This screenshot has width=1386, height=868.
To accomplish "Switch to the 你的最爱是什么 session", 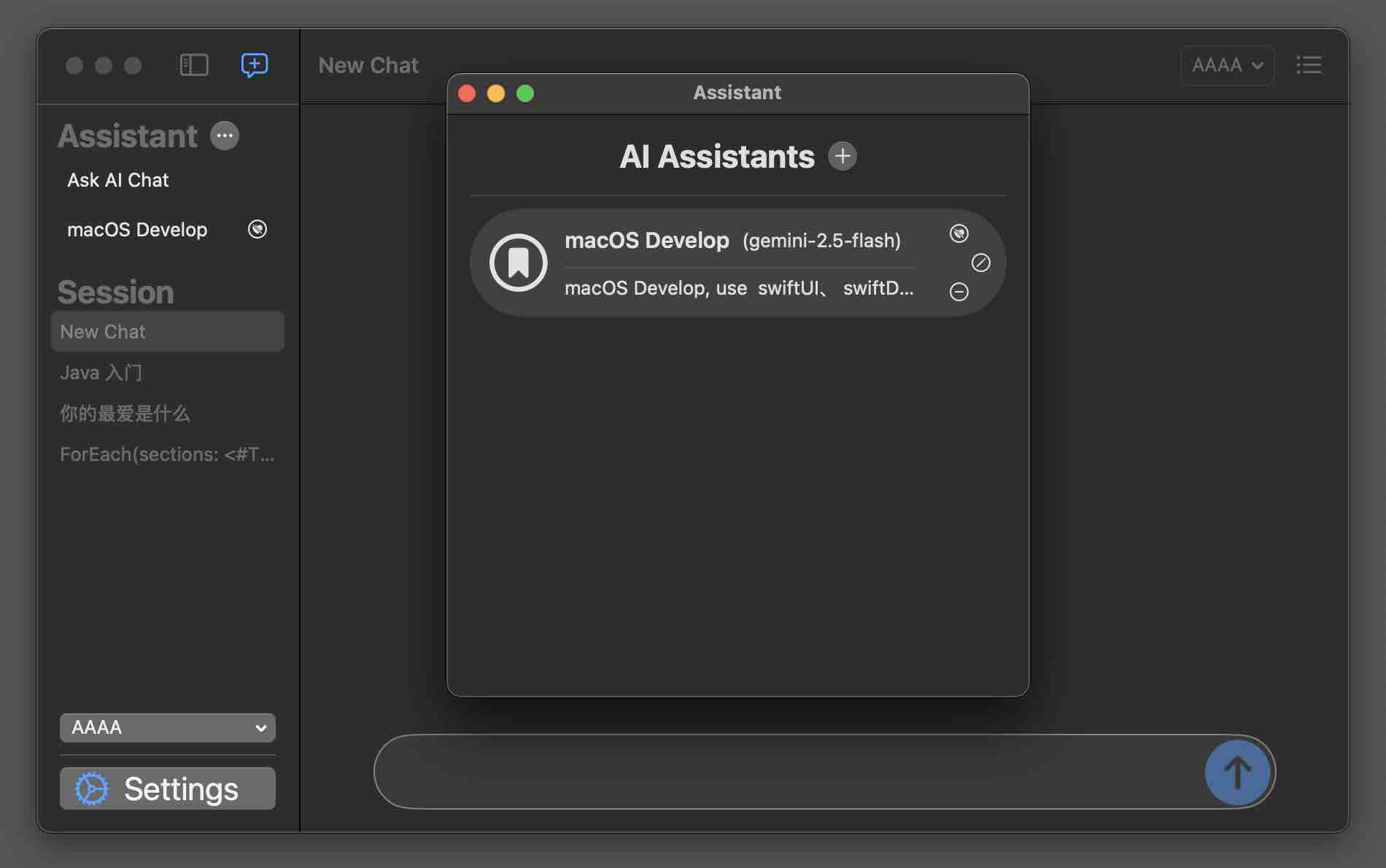I will click(125, 413).
